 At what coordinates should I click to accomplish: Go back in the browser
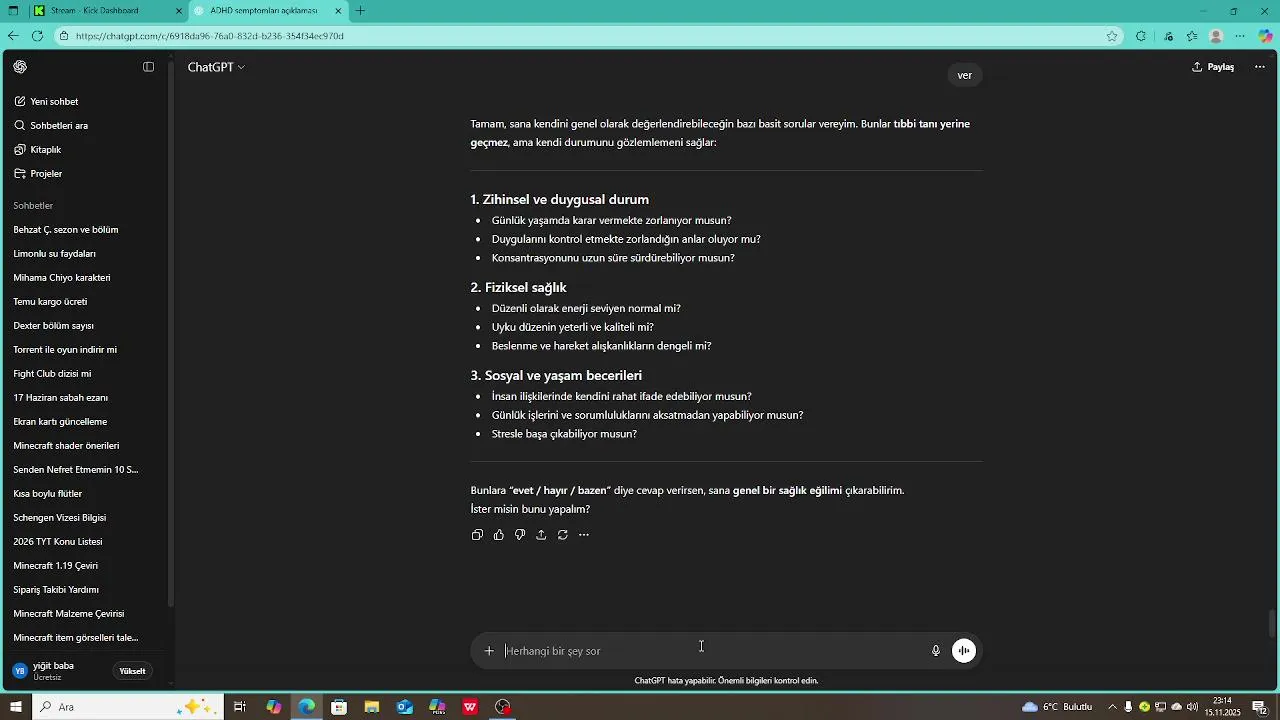point(13,36)
